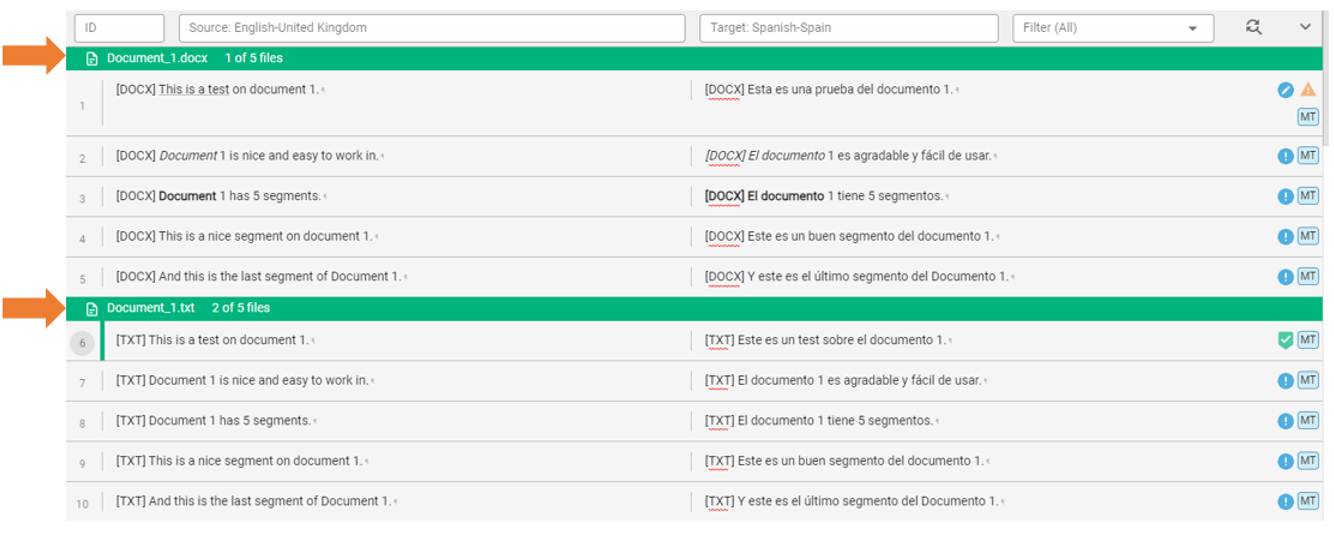Screen dimensions: 1334x543
Task: Open the Filter (All) dropdown
Action: [x=1112, y=28]
